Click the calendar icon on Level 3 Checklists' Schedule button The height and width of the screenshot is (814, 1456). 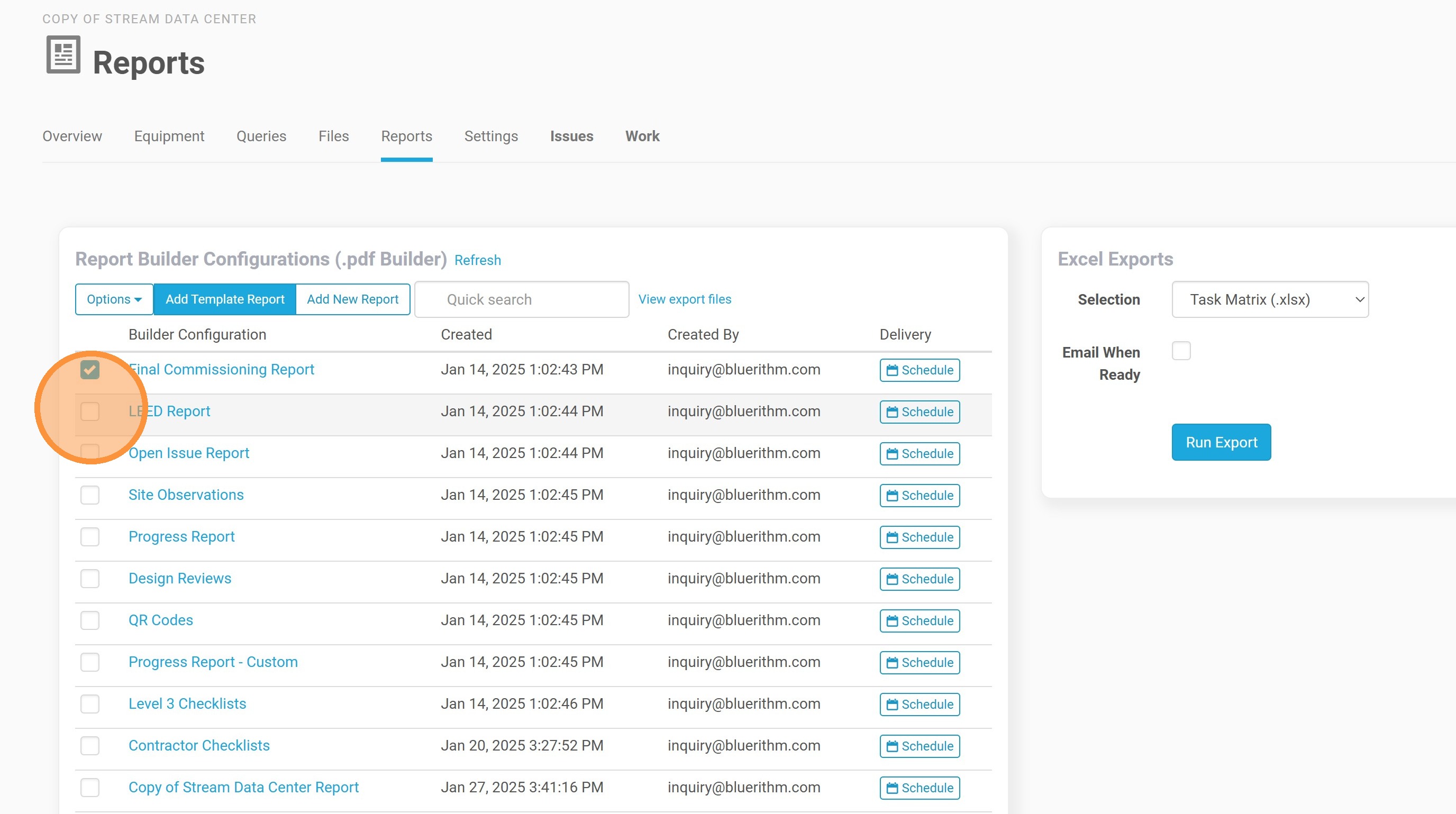[893, 704]
